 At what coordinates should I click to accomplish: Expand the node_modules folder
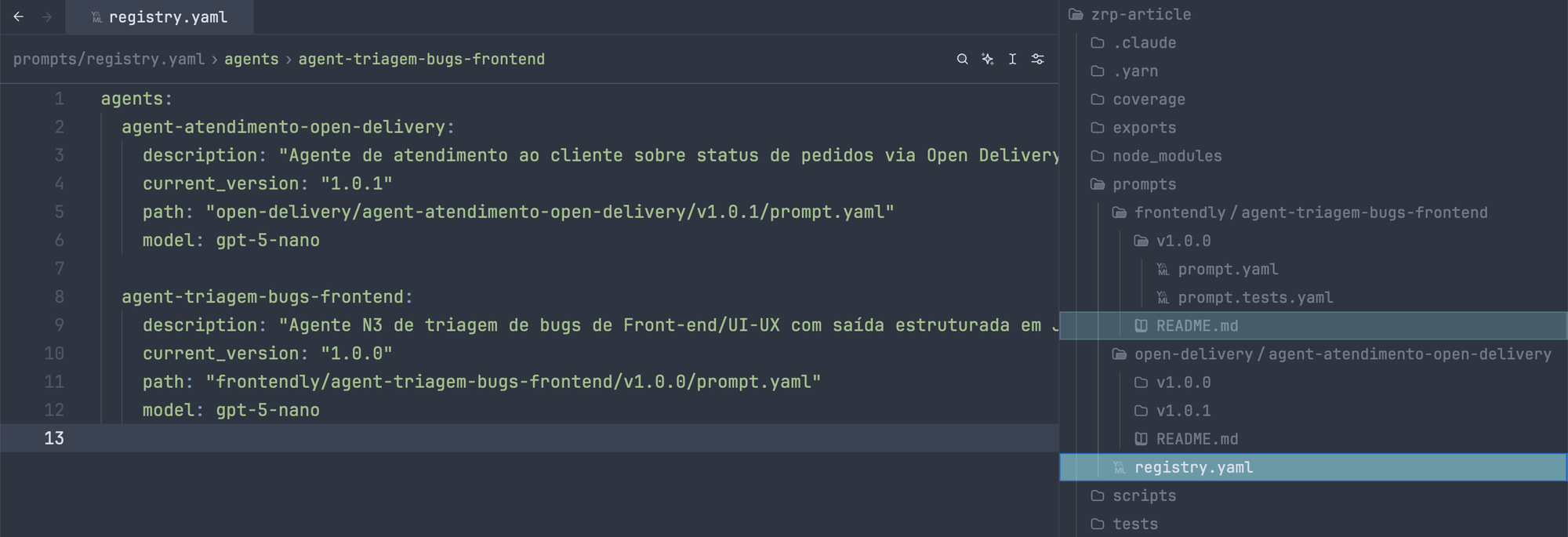click(x=1156, y=156)
